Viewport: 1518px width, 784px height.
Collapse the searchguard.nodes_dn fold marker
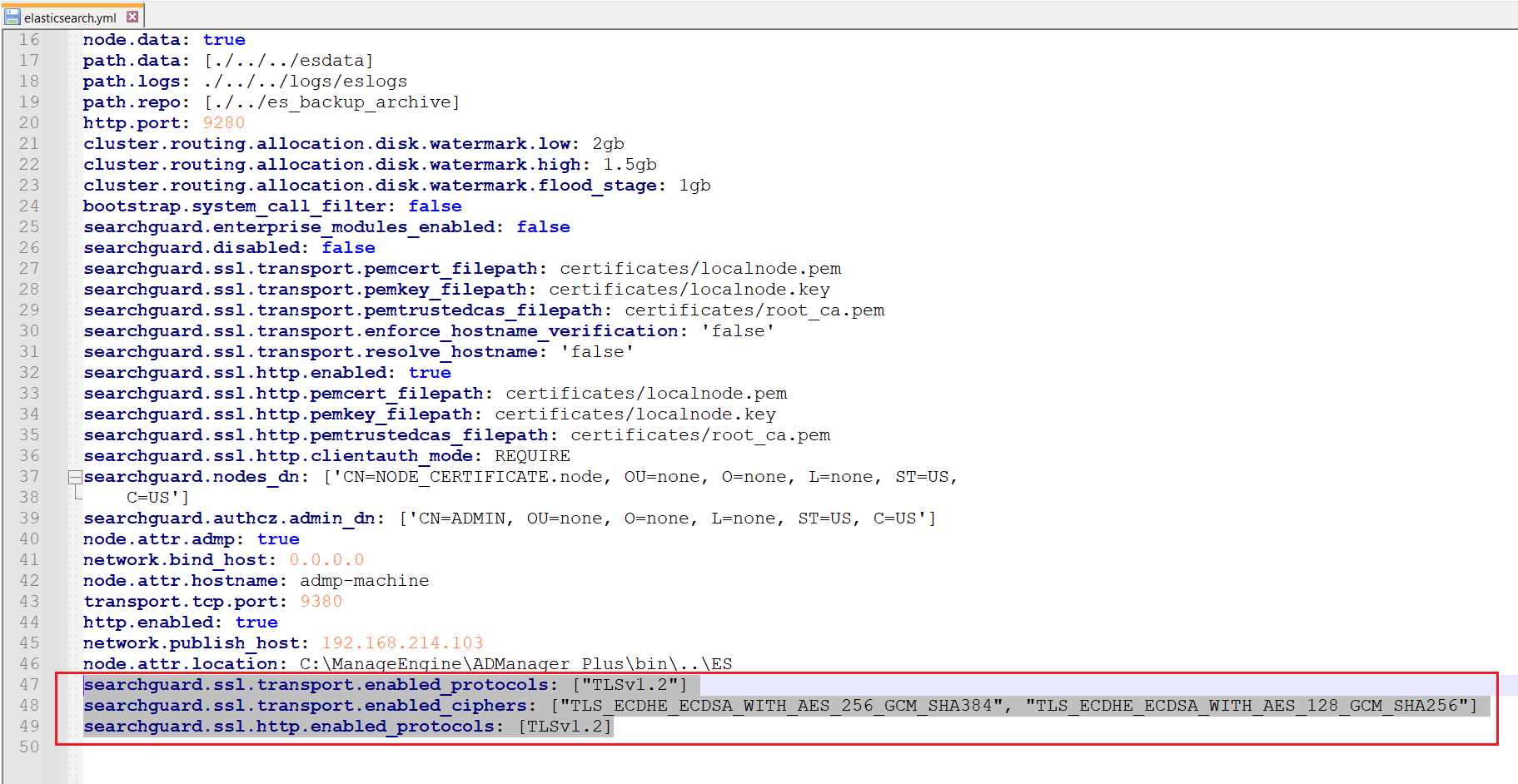pos(75,476)
